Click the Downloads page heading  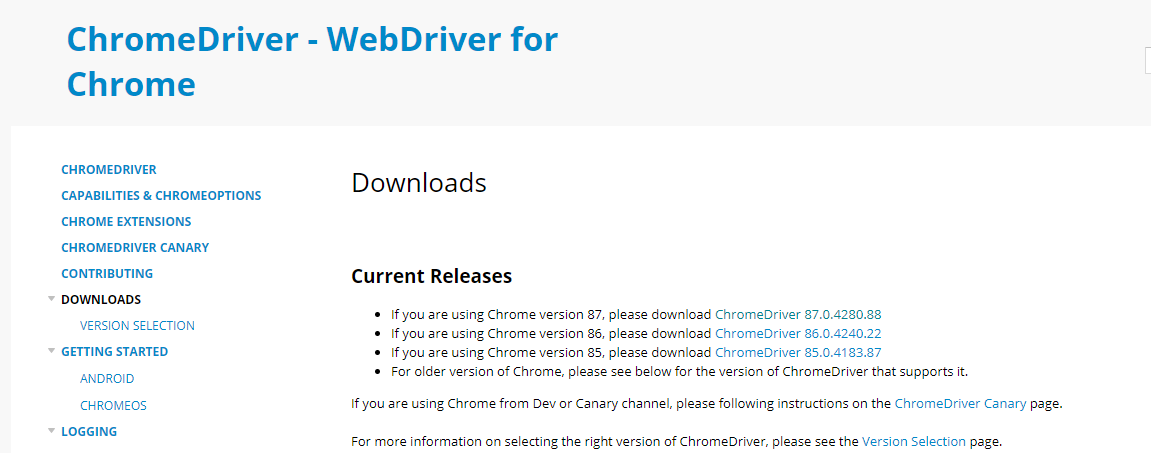tap(418, 183)
